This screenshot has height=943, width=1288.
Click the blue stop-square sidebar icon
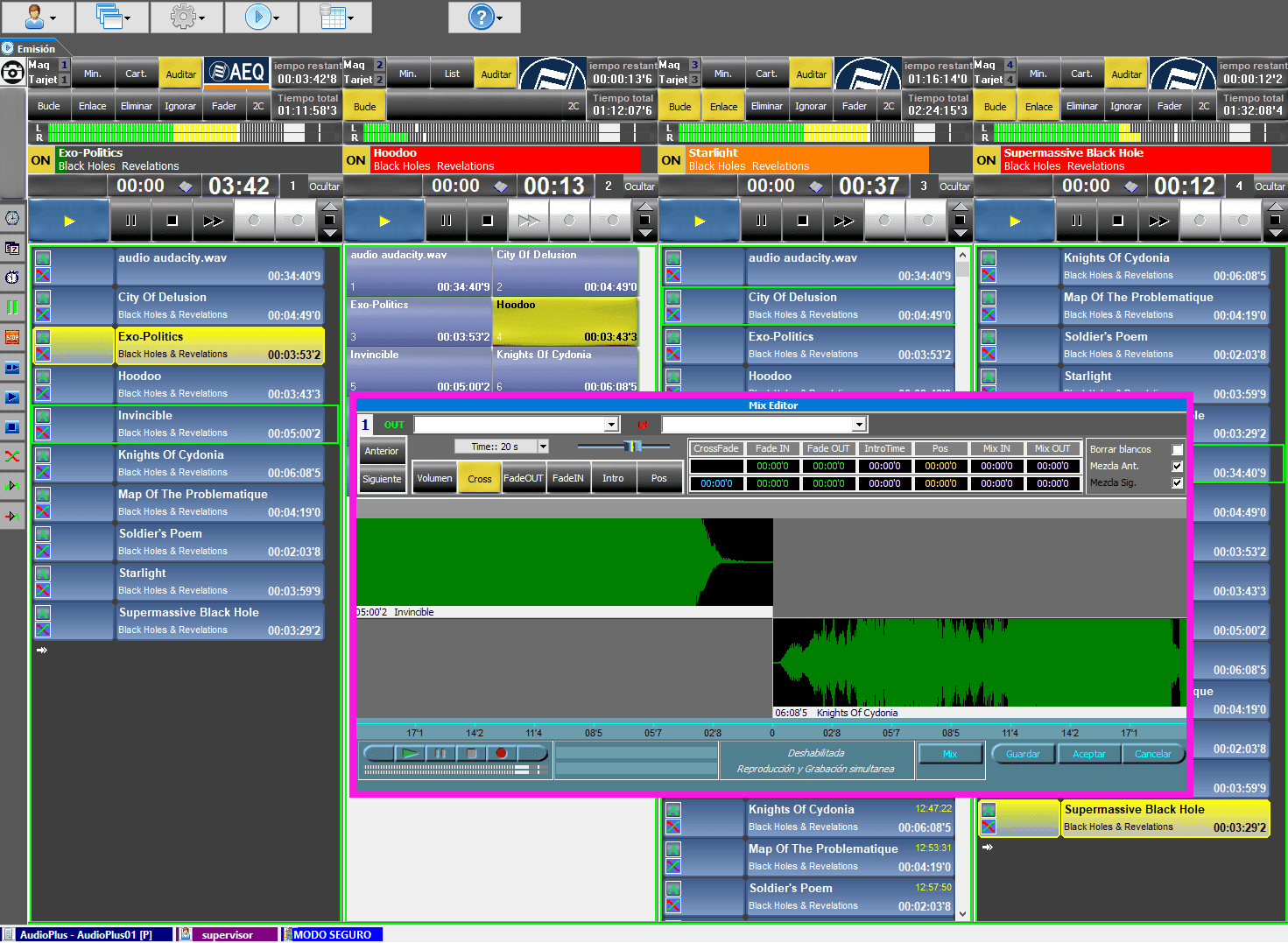click(x=12, y=427)
